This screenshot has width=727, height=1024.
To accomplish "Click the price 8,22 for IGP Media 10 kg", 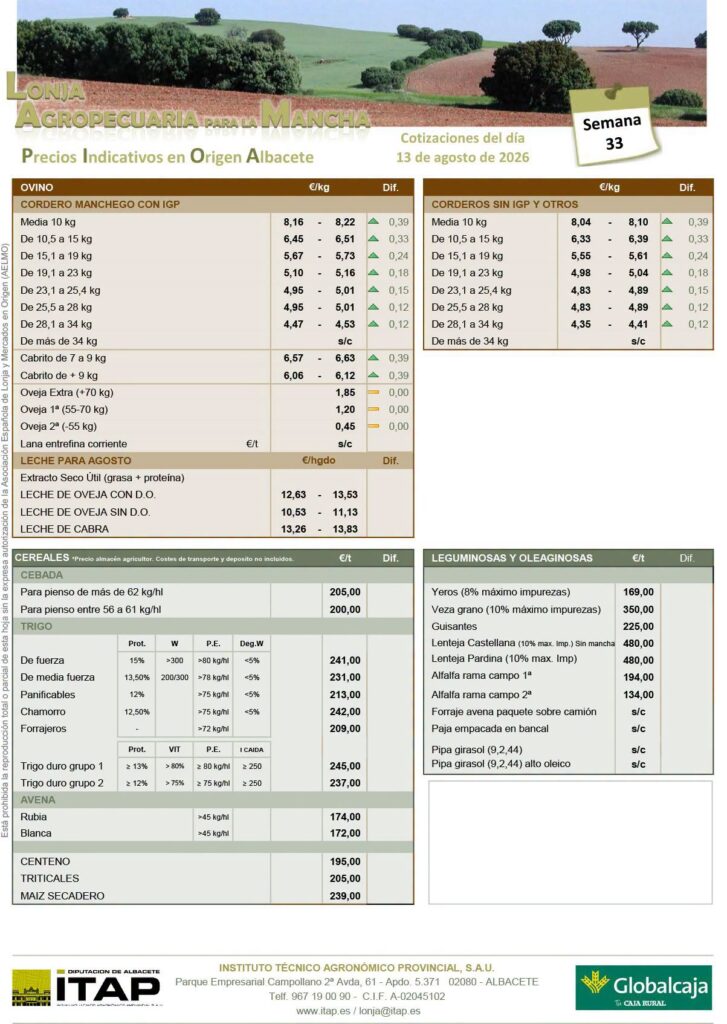I will point(345,222).
